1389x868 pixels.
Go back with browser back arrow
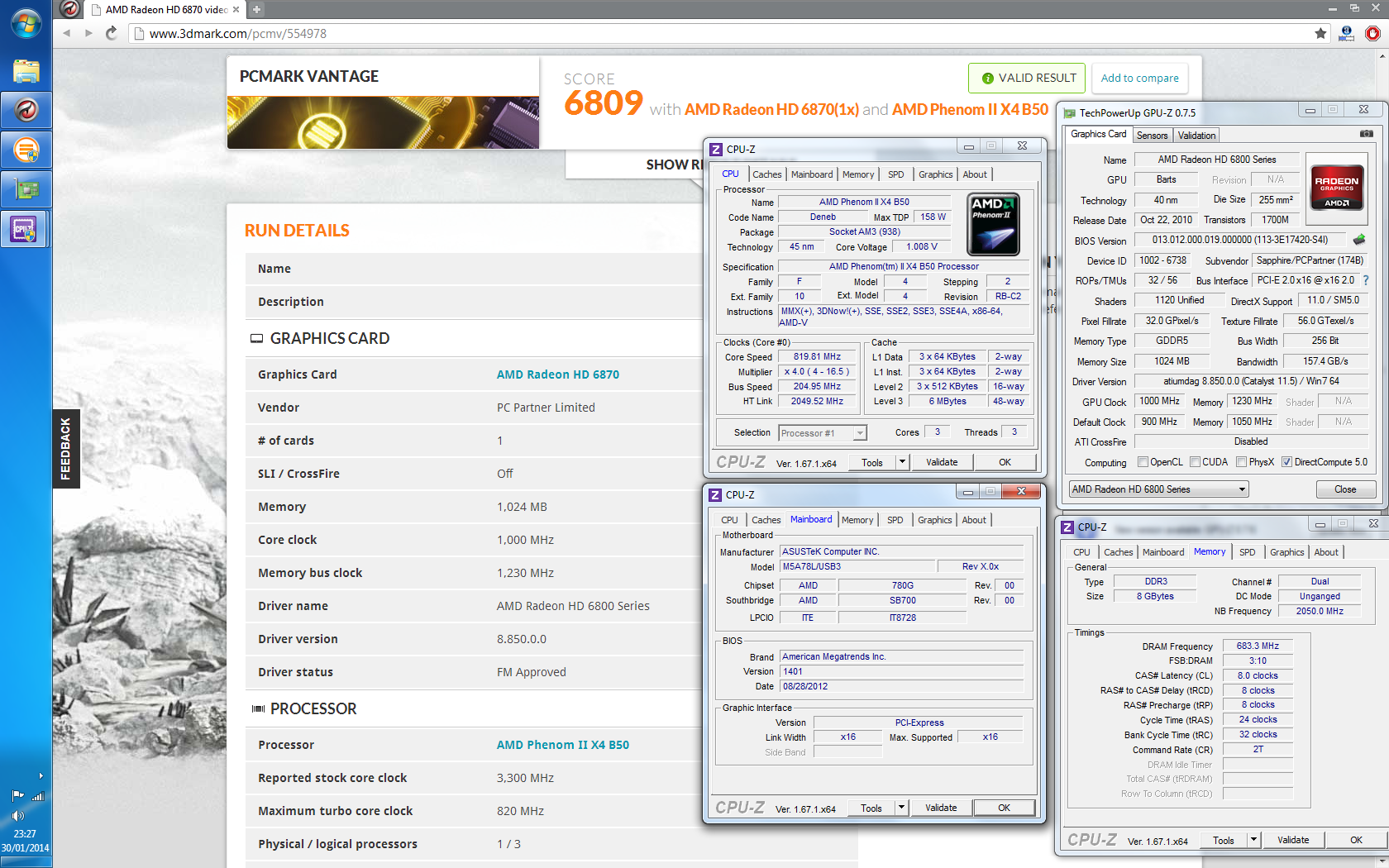click(x=66, y=33)
